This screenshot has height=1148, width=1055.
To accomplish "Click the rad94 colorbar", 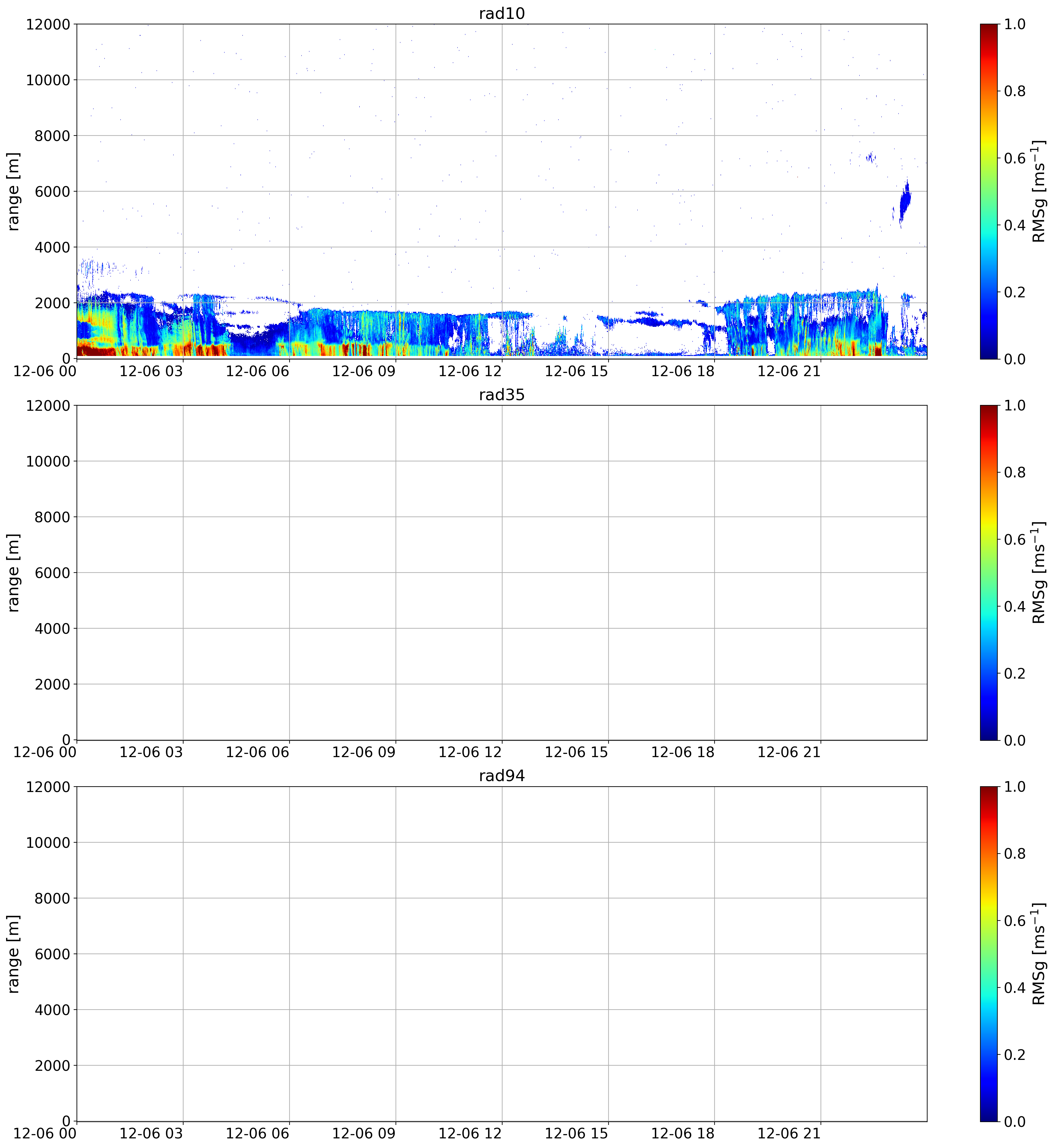I will click(989, 954).
